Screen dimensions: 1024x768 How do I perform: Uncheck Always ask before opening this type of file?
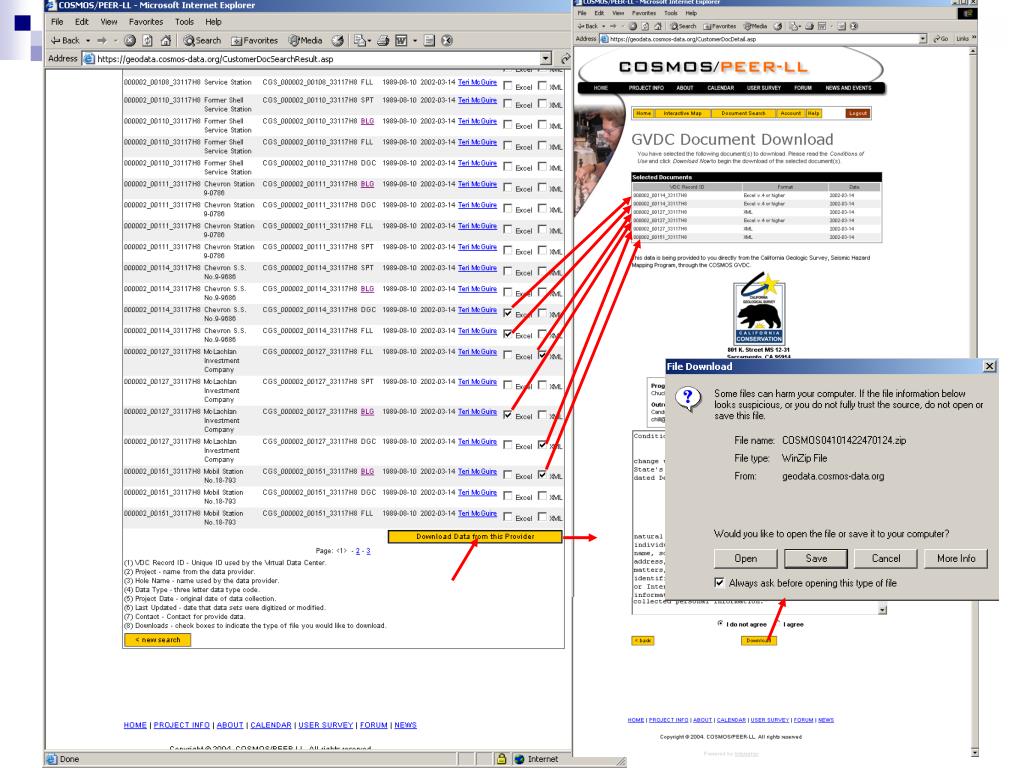click(x=719, y=583)
